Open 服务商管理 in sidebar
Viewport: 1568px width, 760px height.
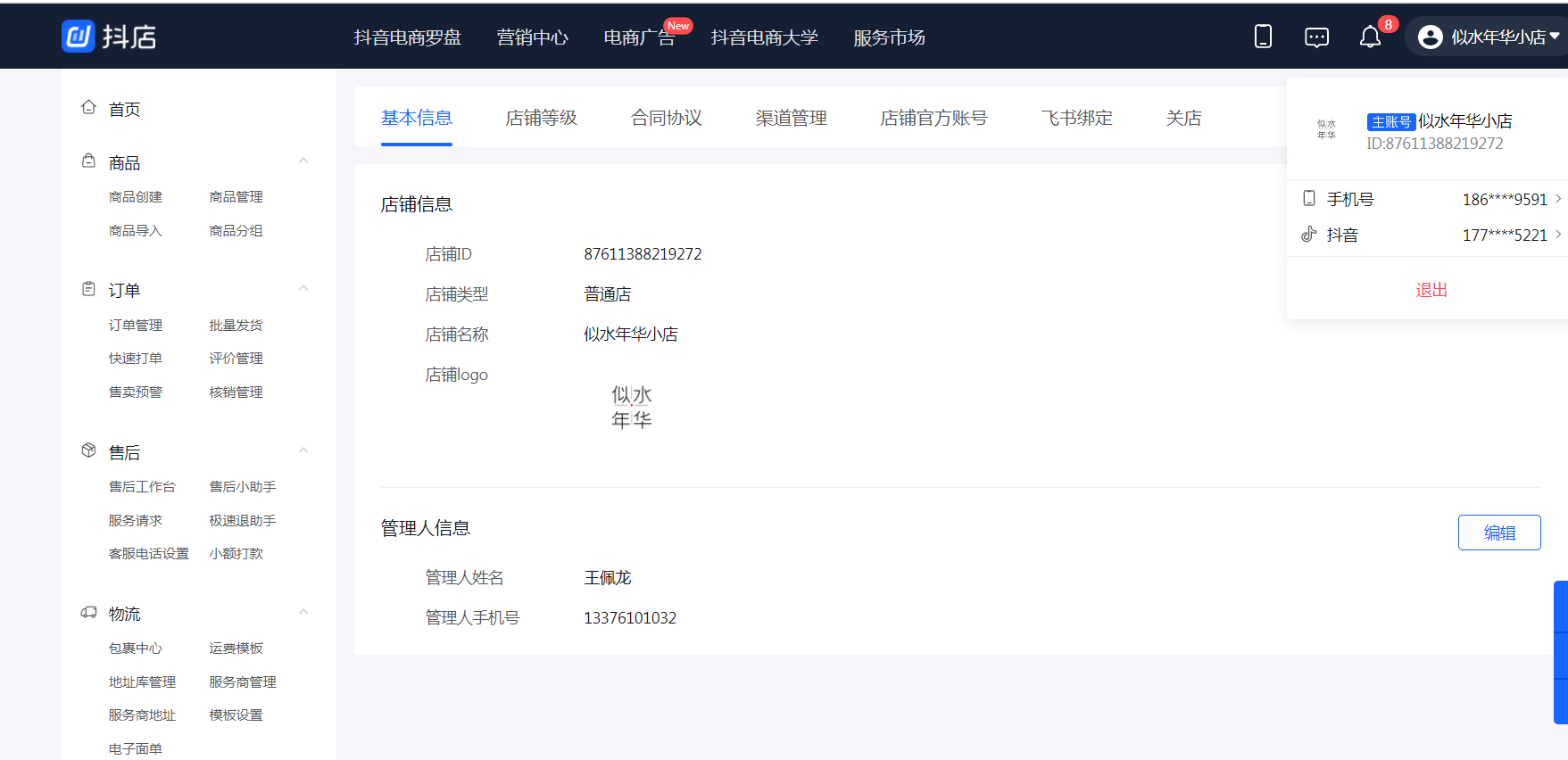click(243, 682)
